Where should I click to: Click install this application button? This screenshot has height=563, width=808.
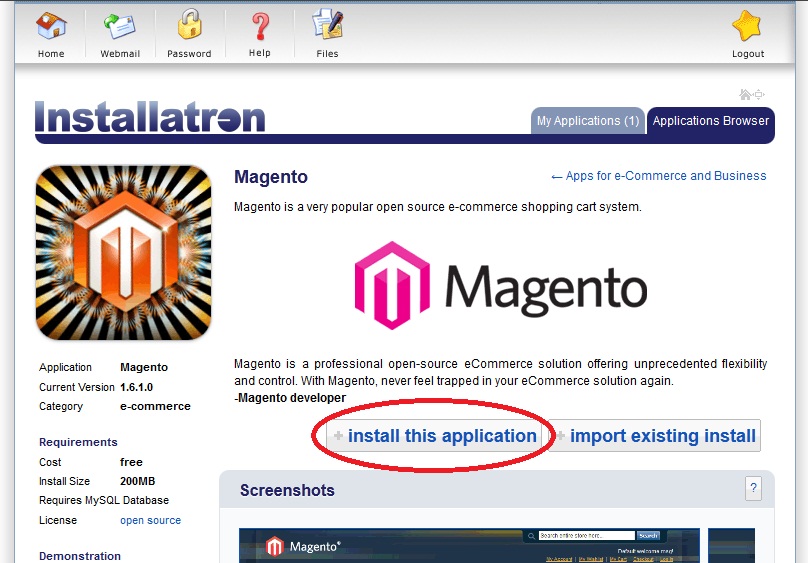coord(434,436)
